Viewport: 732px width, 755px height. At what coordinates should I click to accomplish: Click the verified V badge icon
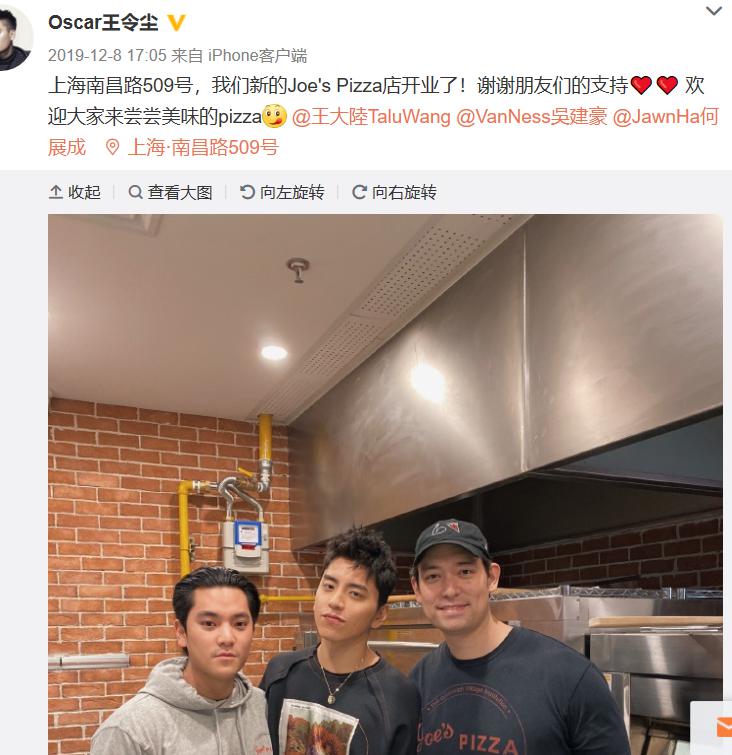(x=176, y=23)
